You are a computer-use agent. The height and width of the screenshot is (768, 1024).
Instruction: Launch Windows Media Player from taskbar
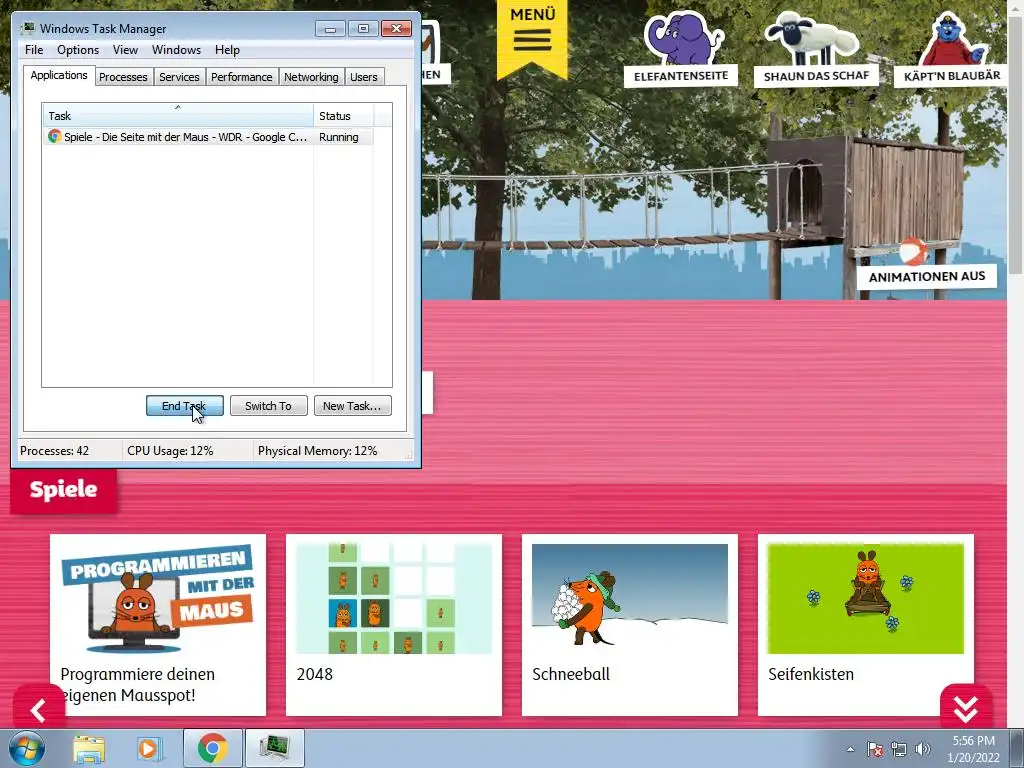click(148, 748)
